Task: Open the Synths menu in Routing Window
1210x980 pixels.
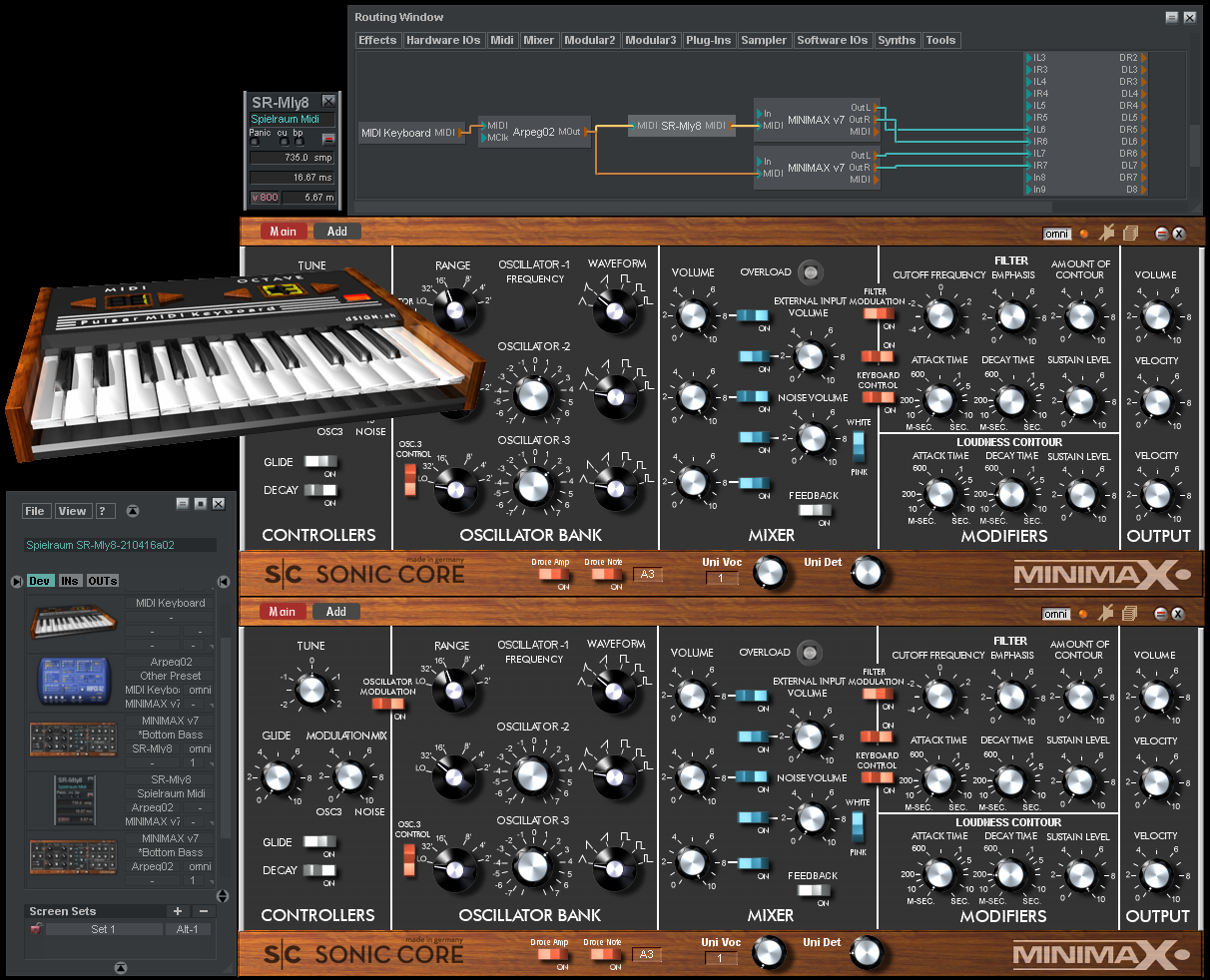Action: [x=896, y=41]
